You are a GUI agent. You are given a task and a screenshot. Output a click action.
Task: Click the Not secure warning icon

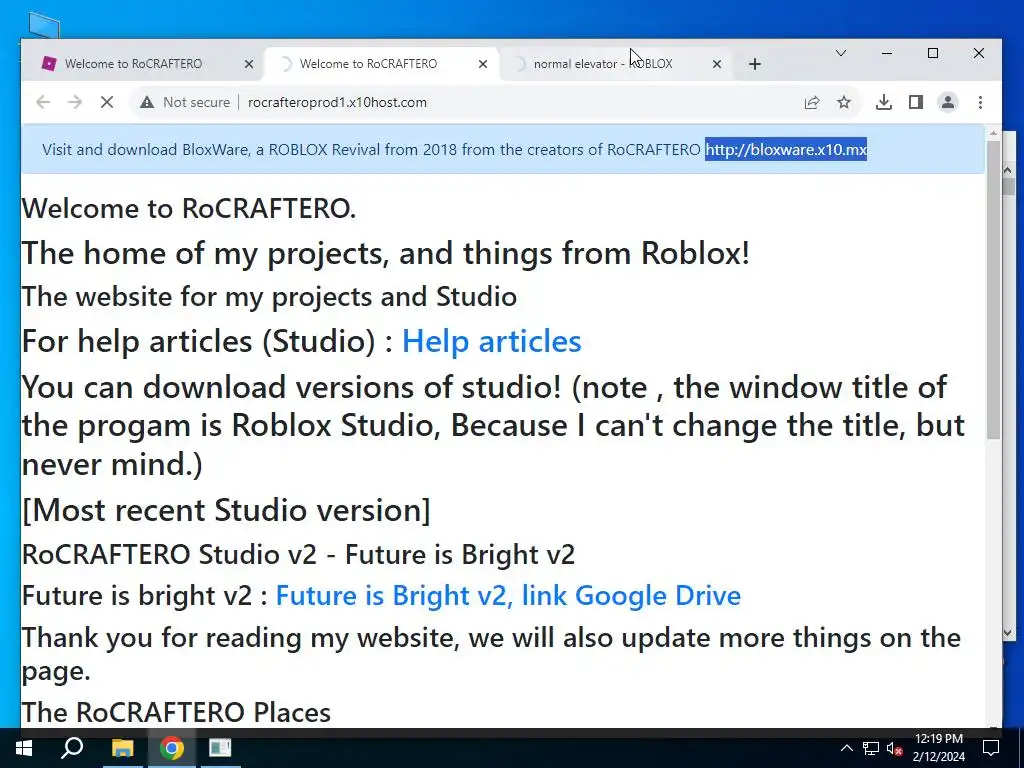click(x=147, y=102)
